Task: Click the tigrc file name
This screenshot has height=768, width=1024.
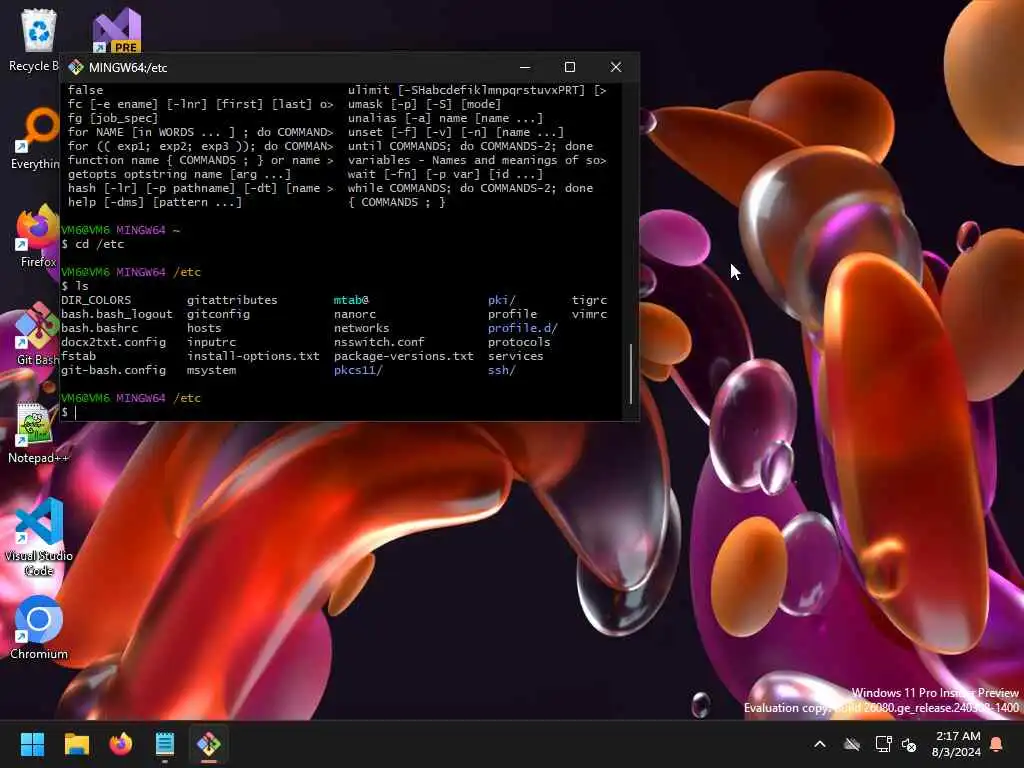Action: 589,300
